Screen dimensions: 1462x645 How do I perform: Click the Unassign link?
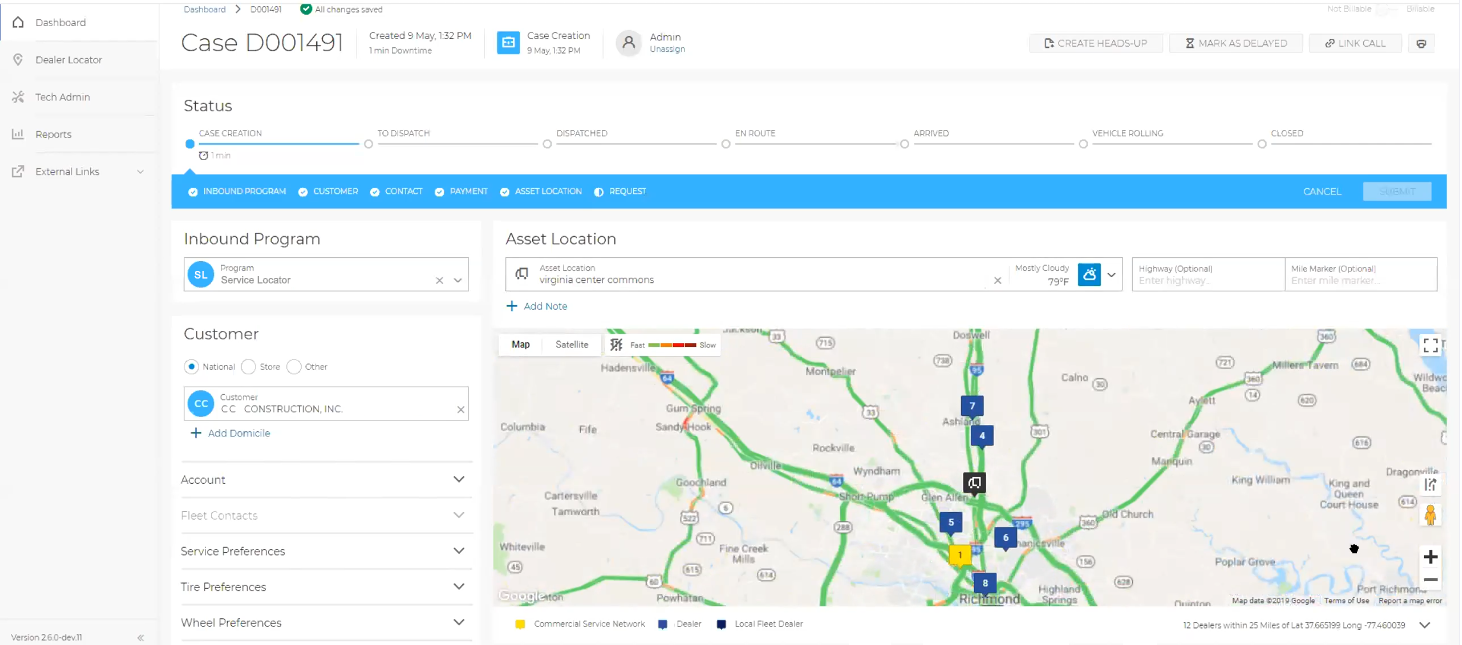click(x=667, y=49)
